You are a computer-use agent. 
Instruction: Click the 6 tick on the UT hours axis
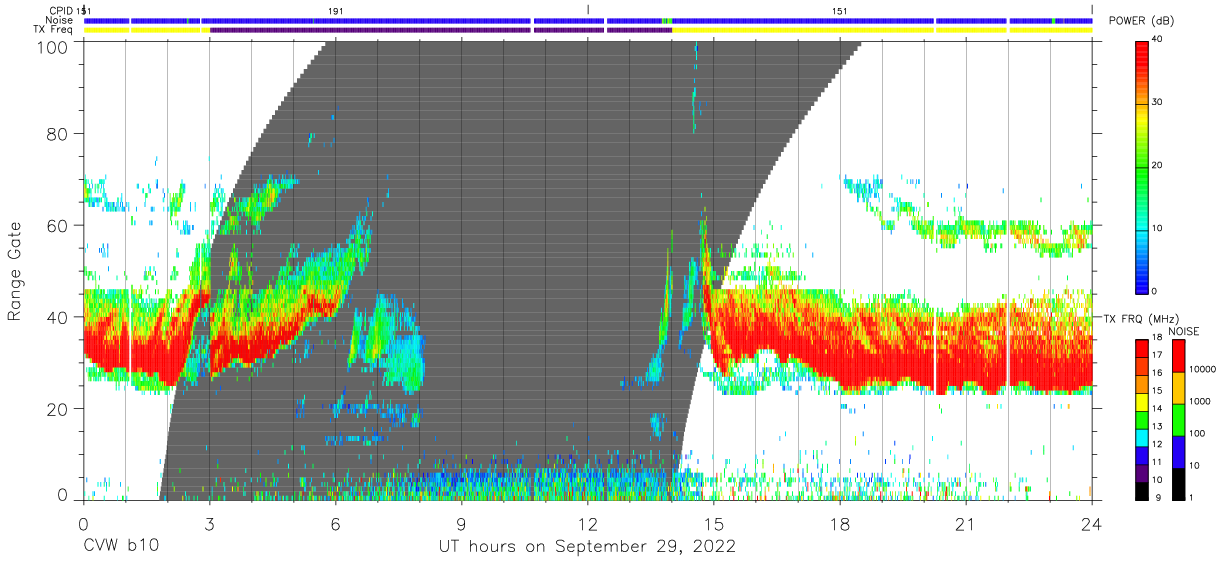335,523
